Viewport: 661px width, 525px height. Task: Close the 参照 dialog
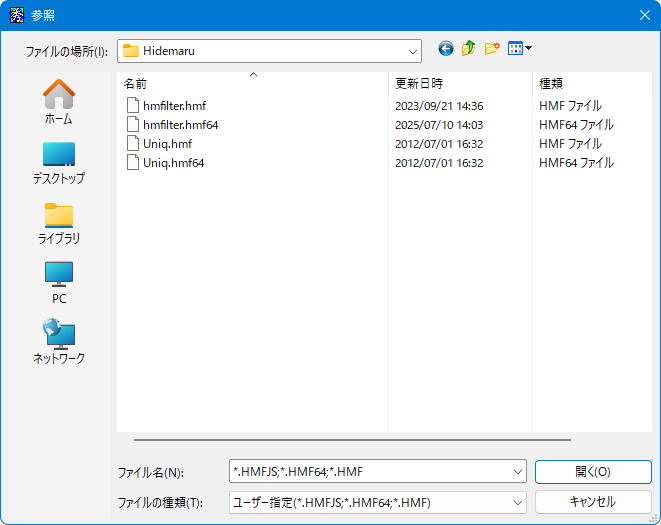645,15
